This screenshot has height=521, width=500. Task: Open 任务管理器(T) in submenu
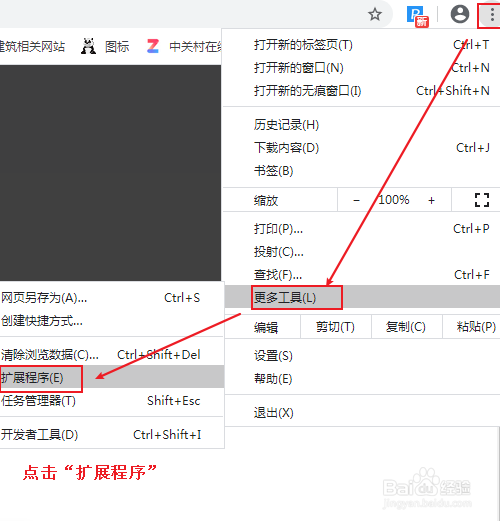[x=112, y=400]
